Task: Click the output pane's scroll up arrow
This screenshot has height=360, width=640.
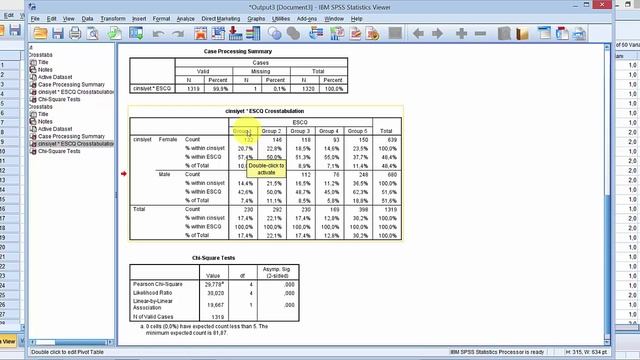Action: click(607, 48)
